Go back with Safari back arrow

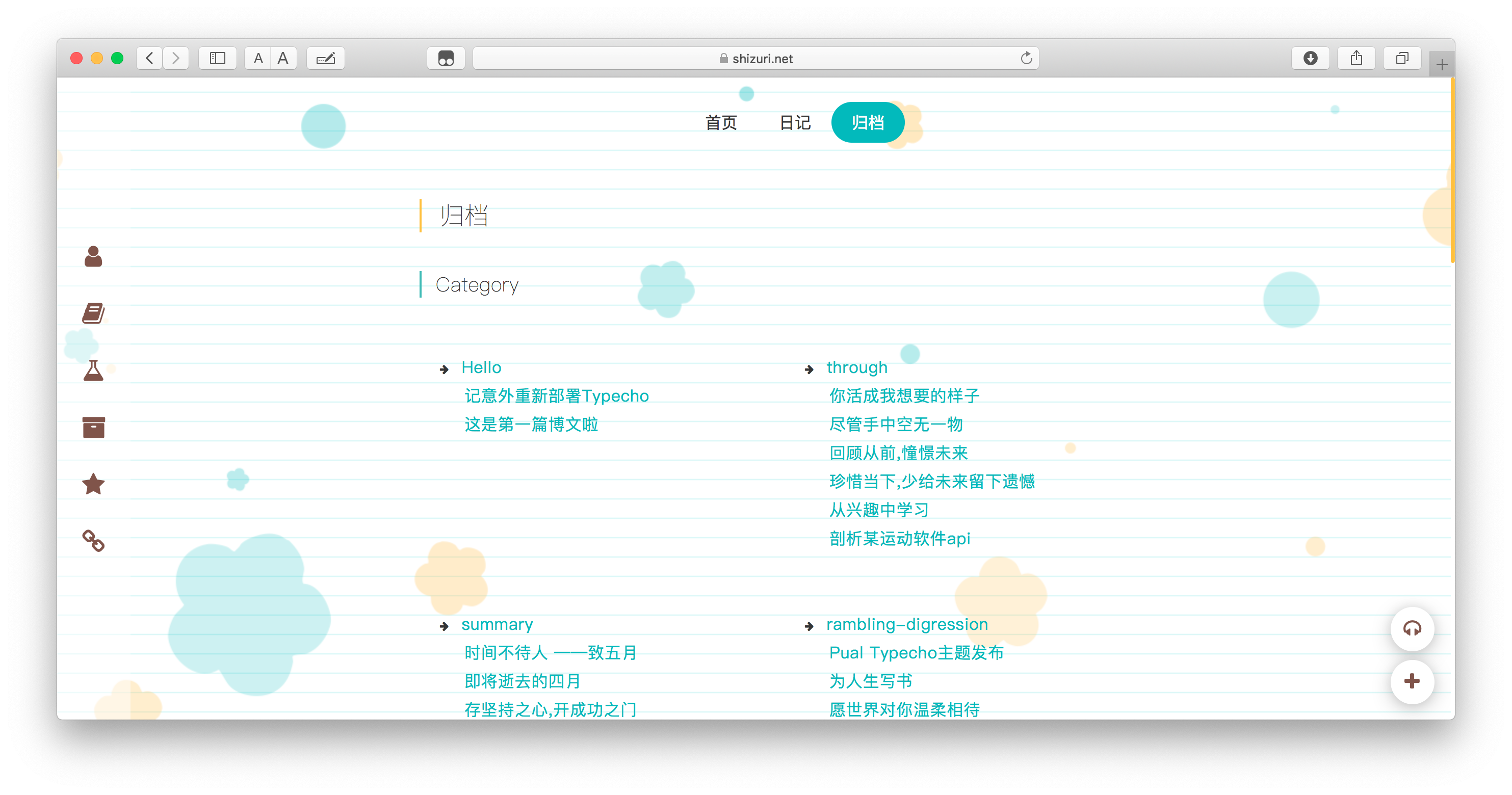[x=150, y=58]
